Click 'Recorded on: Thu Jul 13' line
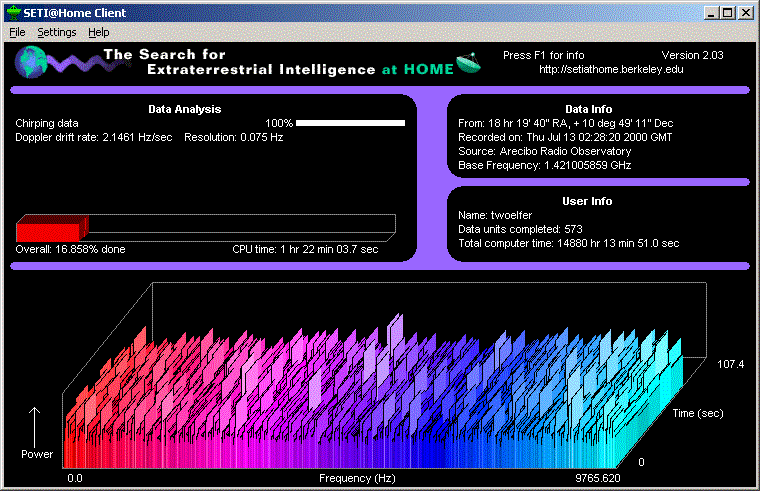 tap(565, 137)
